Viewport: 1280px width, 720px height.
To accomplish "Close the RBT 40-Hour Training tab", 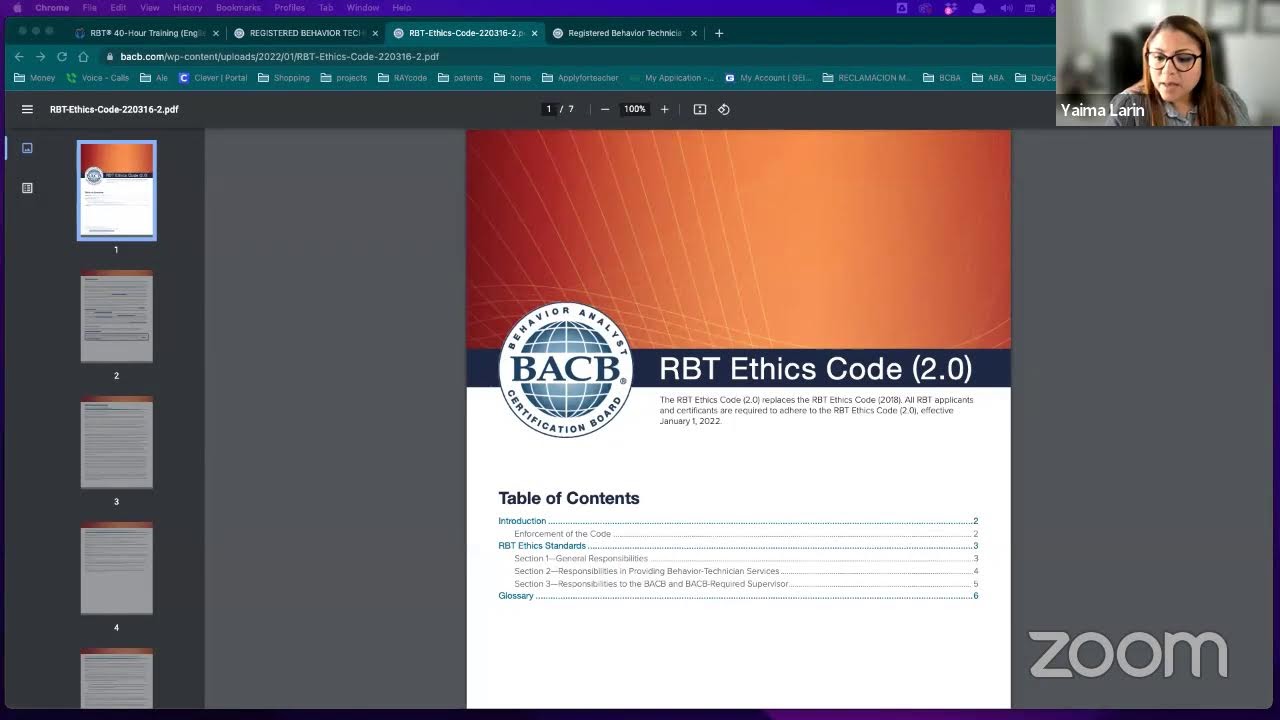I will coord(215,33).
